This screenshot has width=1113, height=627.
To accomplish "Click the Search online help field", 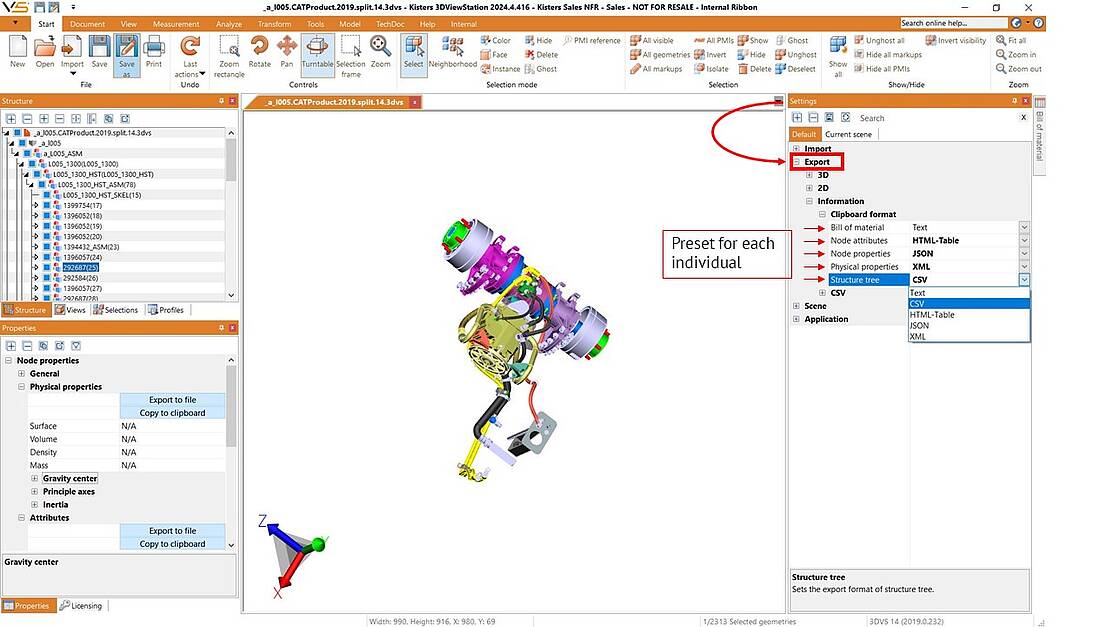I will pyautogui.click(x=953, y=23).
